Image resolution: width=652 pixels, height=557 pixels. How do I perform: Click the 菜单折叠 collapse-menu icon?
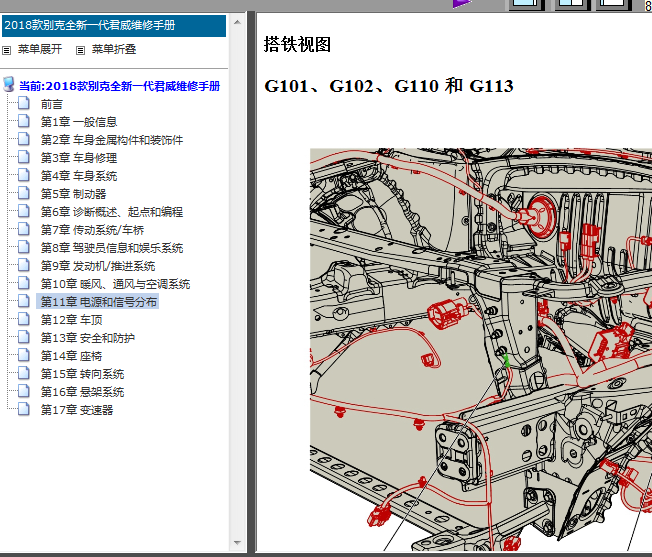81,50
